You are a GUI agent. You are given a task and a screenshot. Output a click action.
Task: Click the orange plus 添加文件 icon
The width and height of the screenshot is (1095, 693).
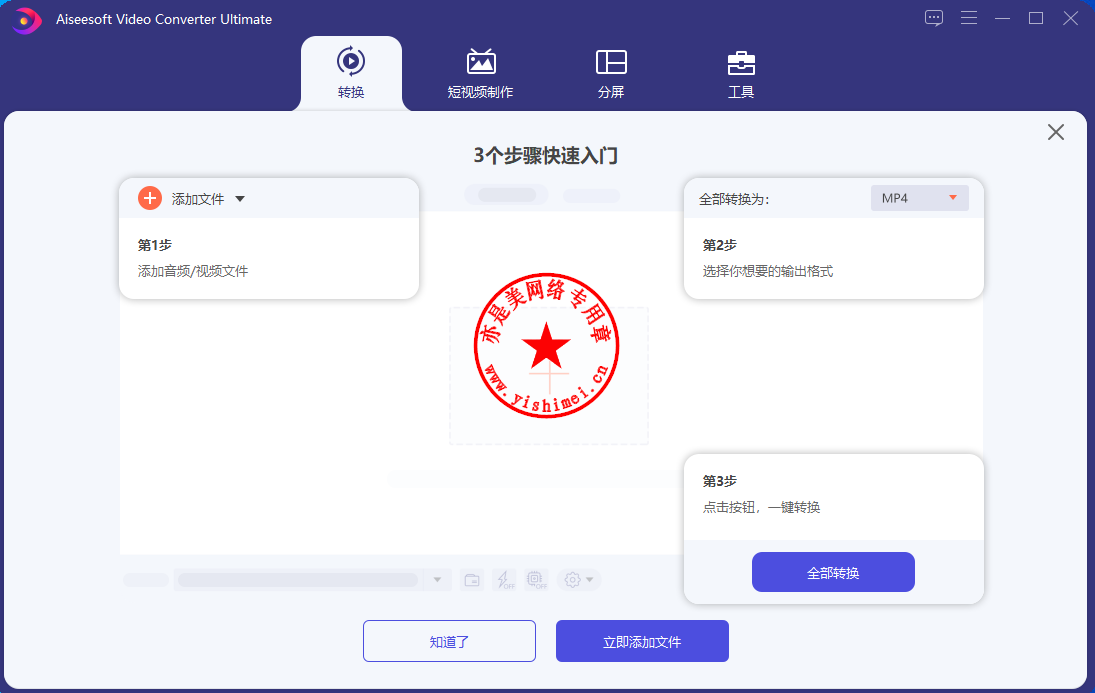(149, 198)
